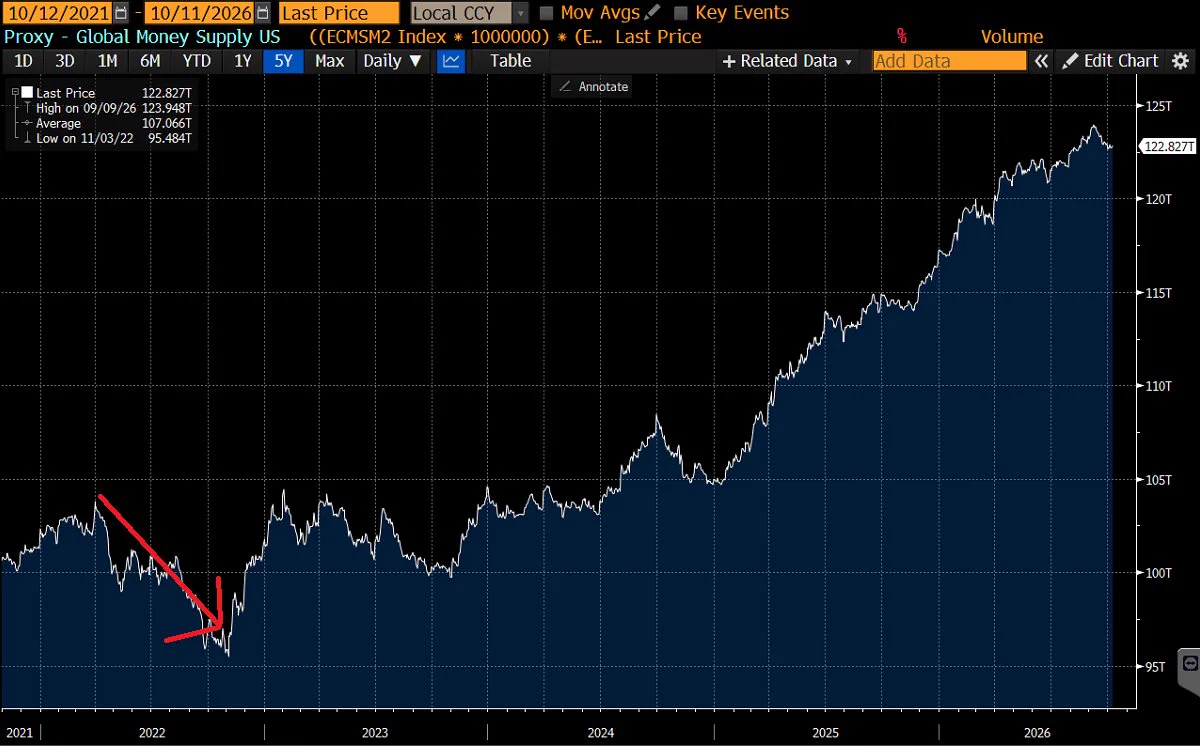Screen dimensions: 1200x746
Task: Click the 125T y-axis label
Action: pos(1158,106)
